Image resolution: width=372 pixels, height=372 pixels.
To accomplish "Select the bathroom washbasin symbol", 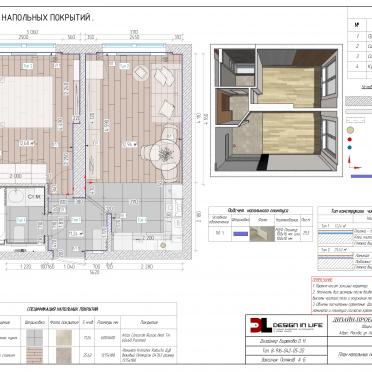I will [15, 197].
